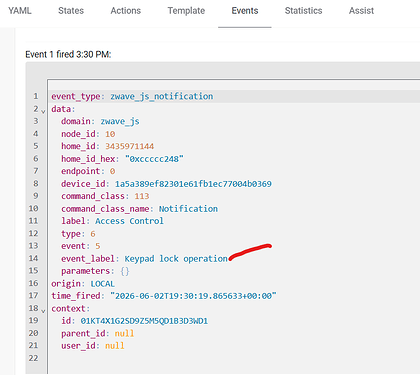Click the home_id value 3435971144
Image resolution: width=420 pixels, height=375 pixels.
pyautogui.click(x=130, y=146)
